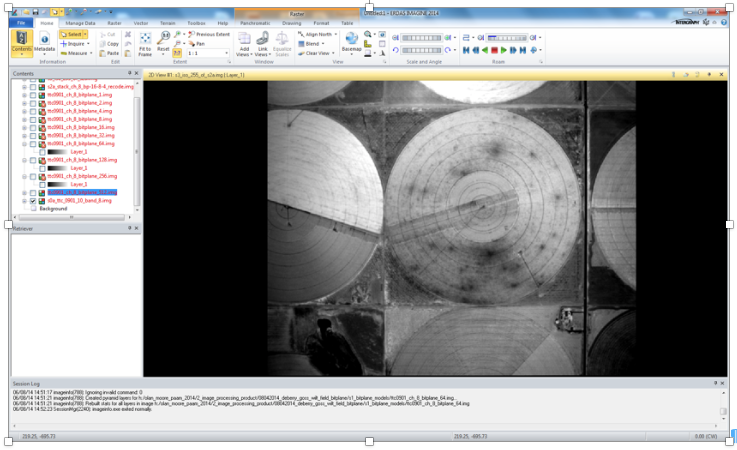The width and height of the screenshot is (737, 450).
Task: Adjust the roam speed slider
Action: point(507,38)
